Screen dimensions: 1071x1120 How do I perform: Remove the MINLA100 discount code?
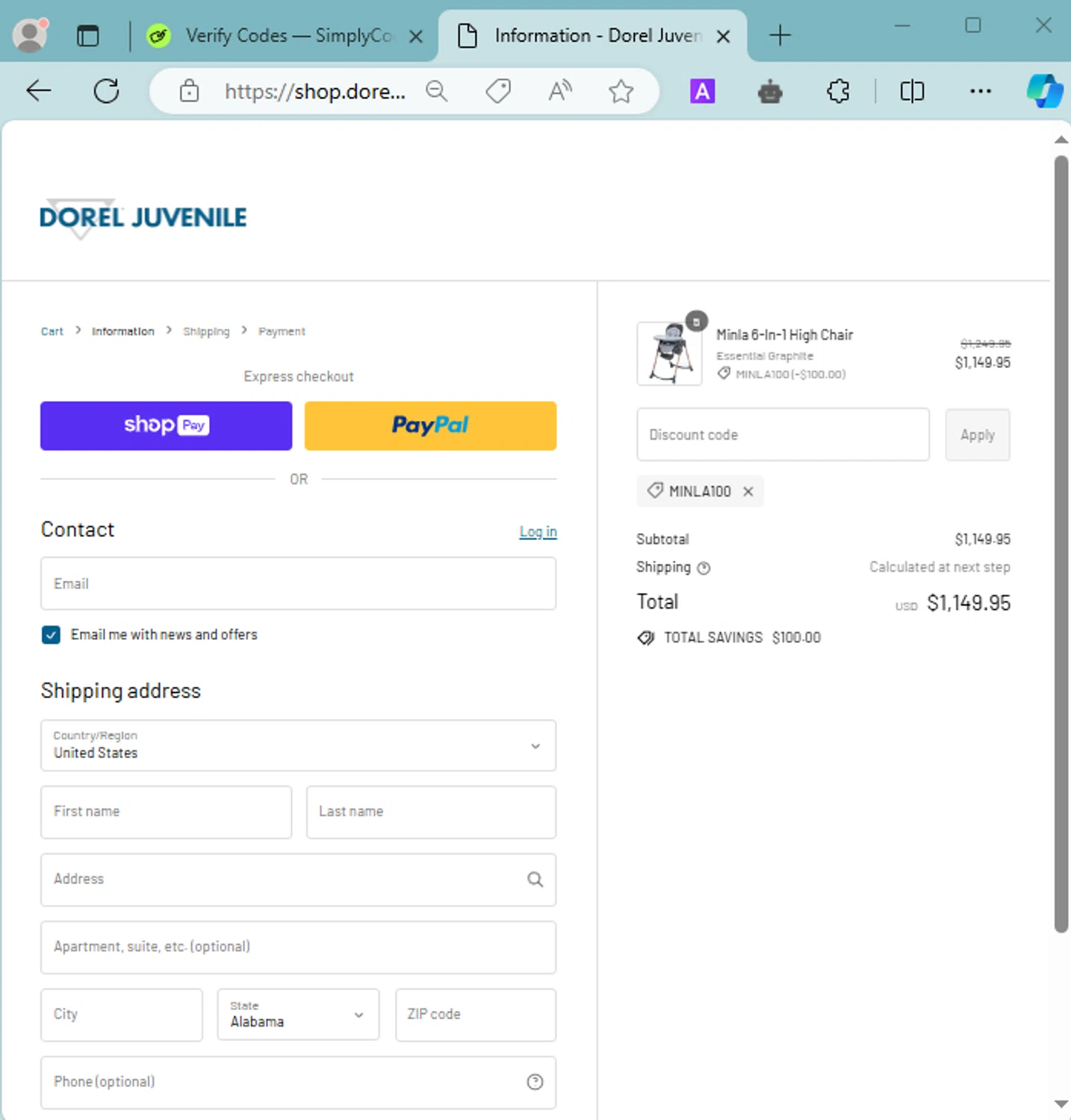tap(748, 491)
